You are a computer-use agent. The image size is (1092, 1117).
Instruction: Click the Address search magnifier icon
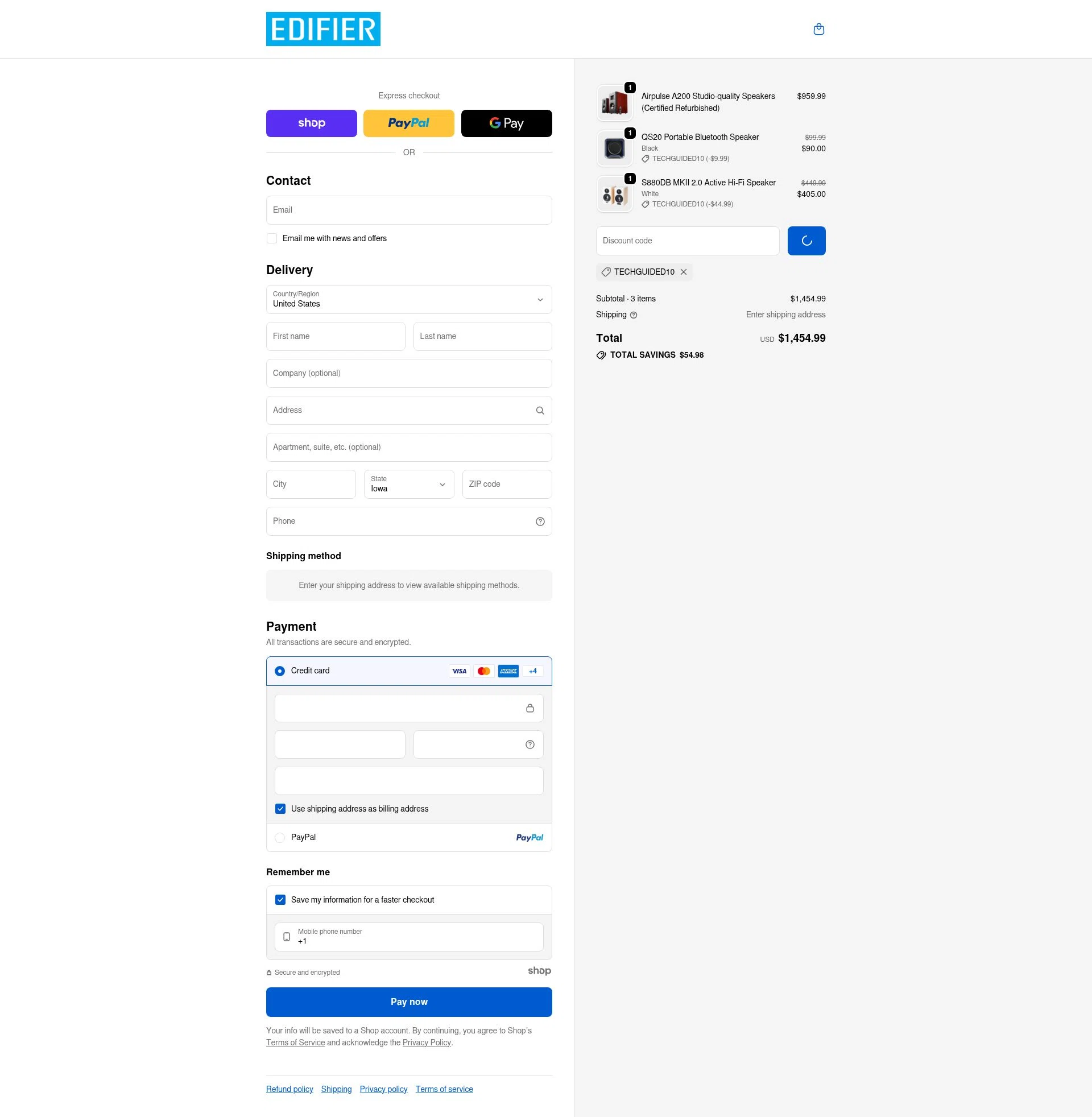point(540,411)
